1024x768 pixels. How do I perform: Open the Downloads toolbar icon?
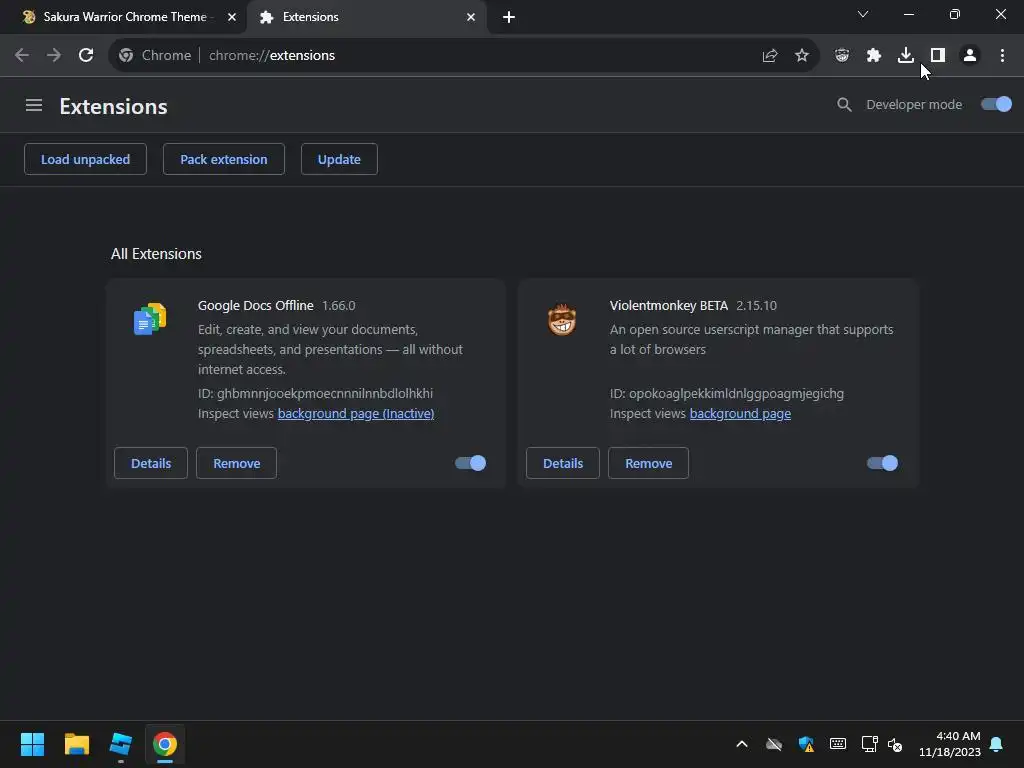[906, 56]
